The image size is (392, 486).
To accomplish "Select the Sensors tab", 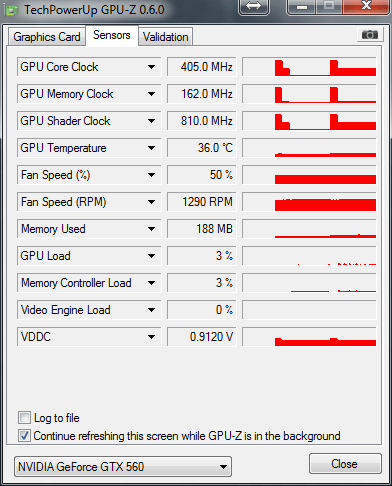I will [112, 35].
